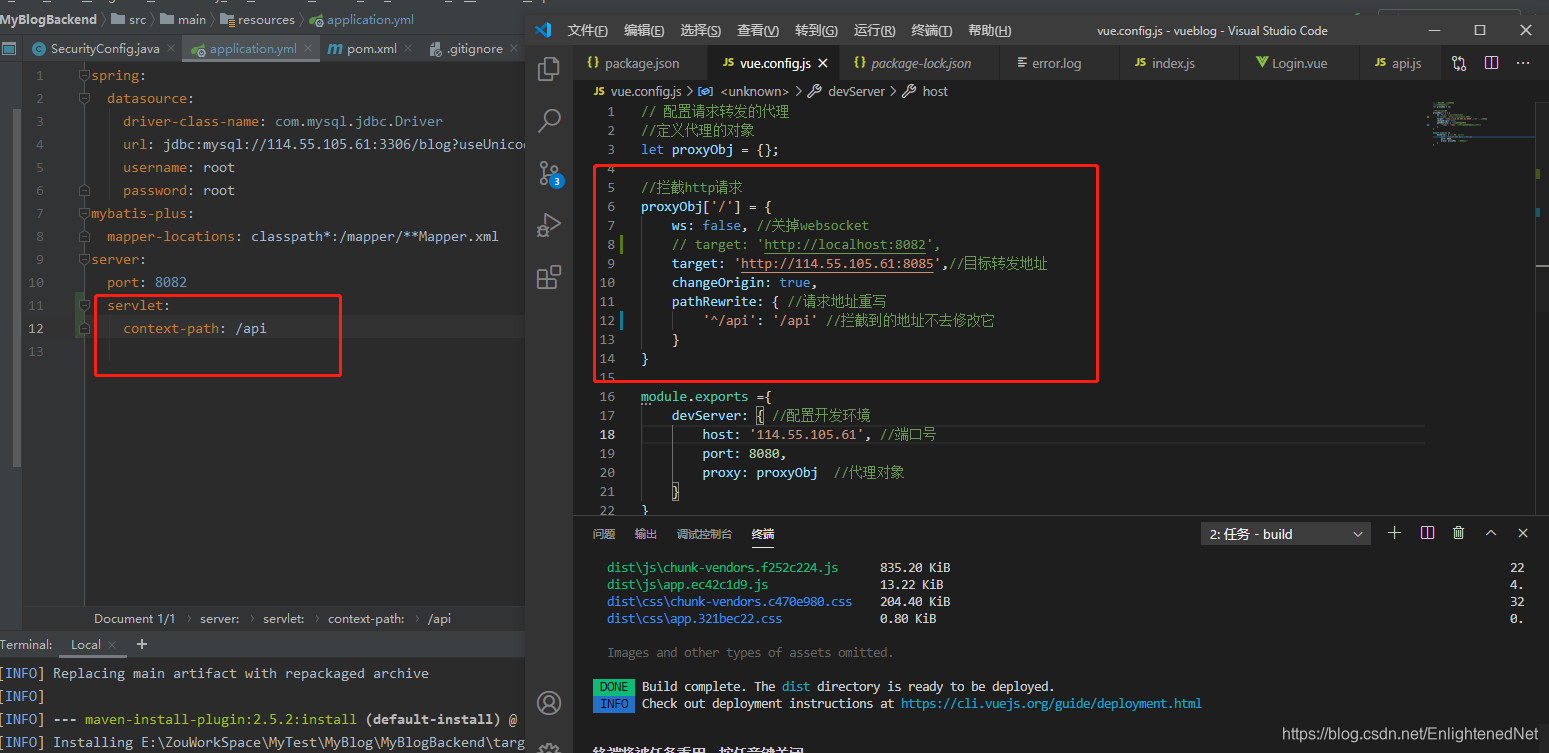Open the Extensions view in VS Code

point(549,277)
